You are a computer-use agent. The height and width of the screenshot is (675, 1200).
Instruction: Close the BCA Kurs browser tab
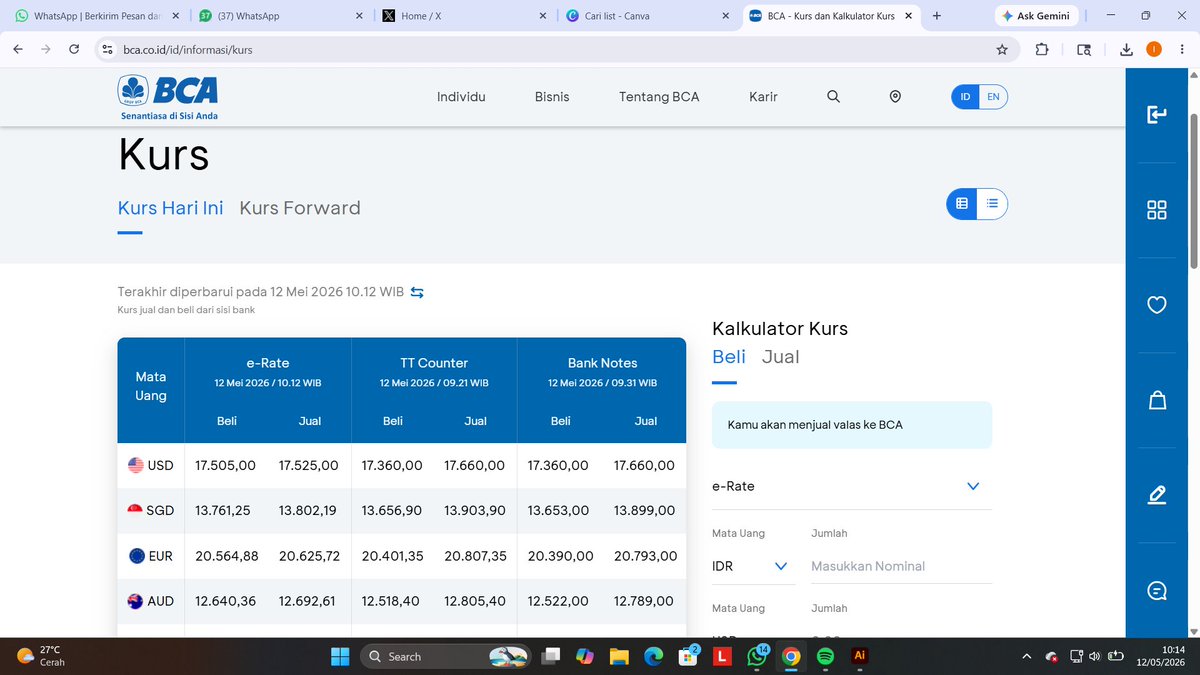907,16
